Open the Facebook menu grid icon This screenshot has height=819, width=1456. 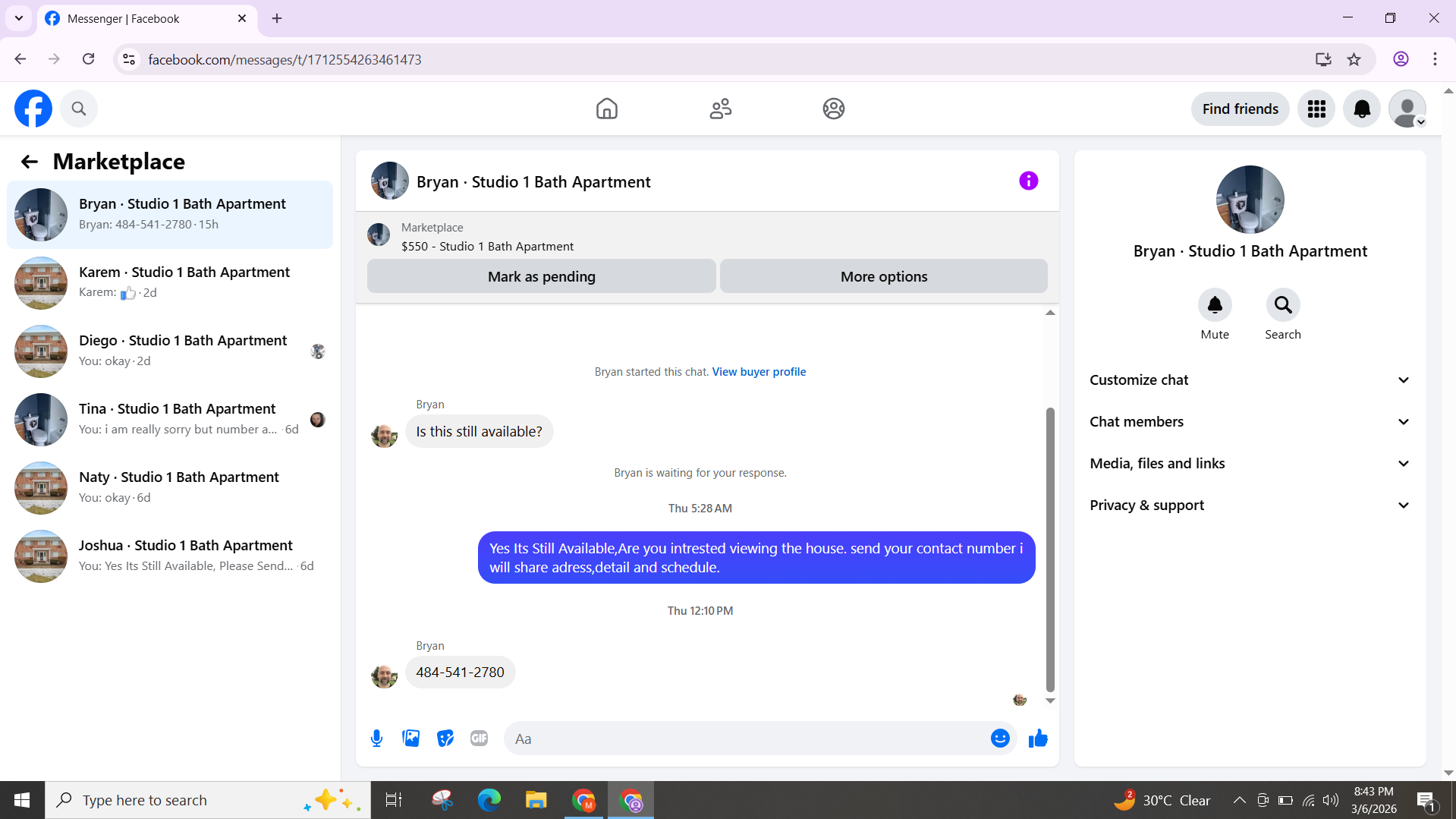click(x=1316, y=109)
